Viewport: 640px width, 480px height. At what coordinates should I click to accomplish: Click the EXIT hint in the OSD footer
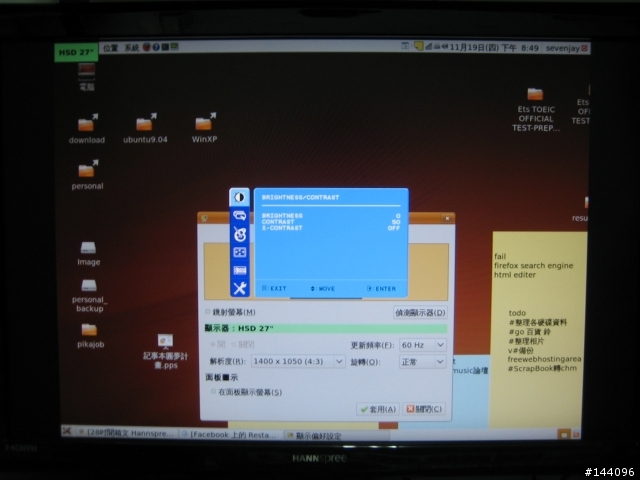[274, 288]
